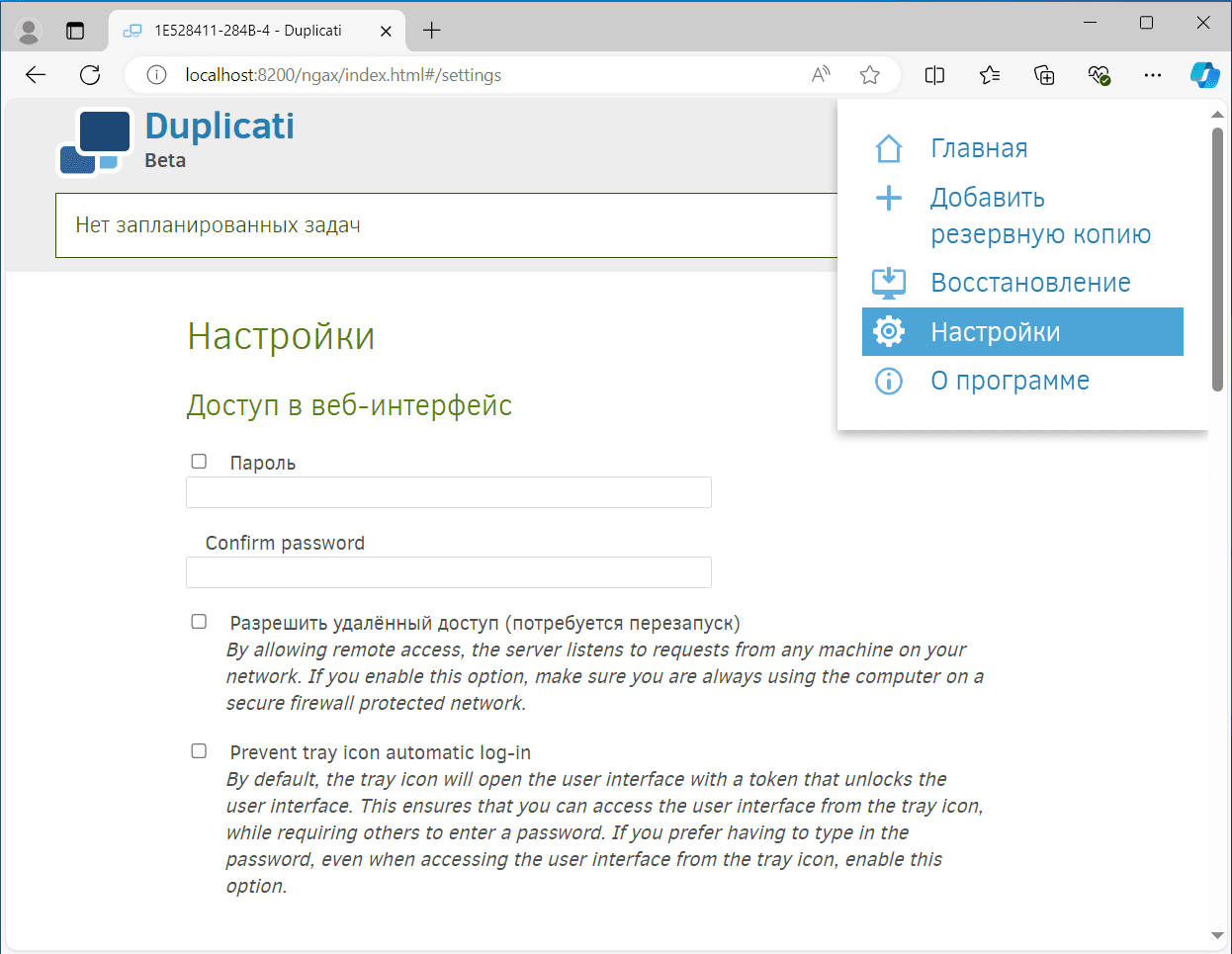
Task: Click the Duplicati logo icon
Action: pos(95,141)
